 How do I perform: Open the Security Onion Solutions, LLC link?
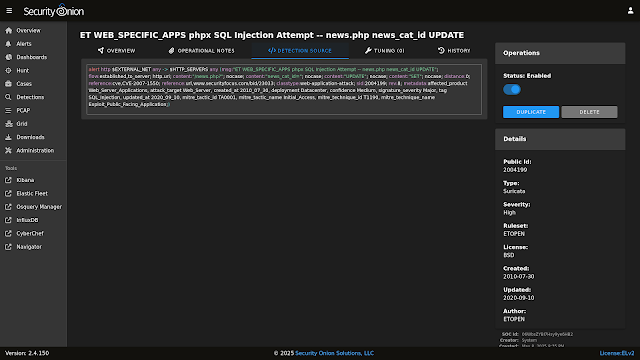coord(334,353)
